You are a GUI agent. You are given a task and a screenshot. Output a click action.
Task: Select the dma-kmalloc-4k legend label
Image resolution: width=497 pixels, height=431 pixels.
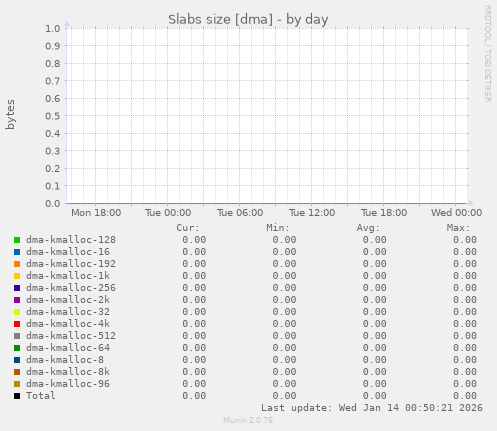click(68, 324)
